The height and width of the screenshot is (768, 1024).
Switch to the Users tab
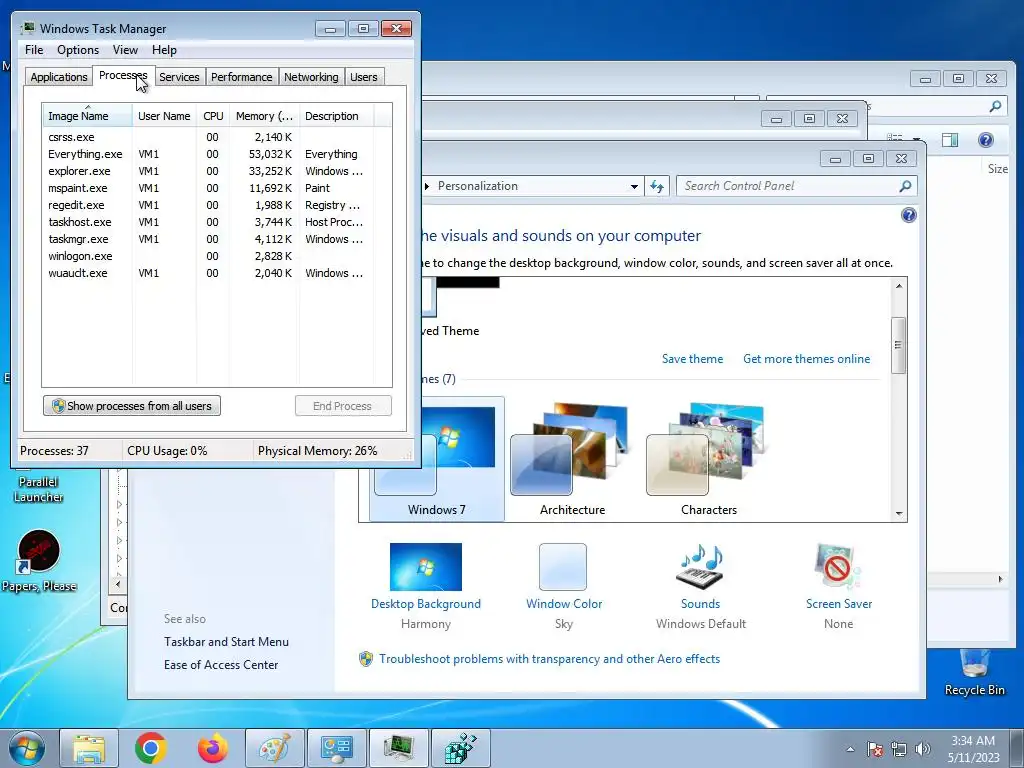[364, 77]
